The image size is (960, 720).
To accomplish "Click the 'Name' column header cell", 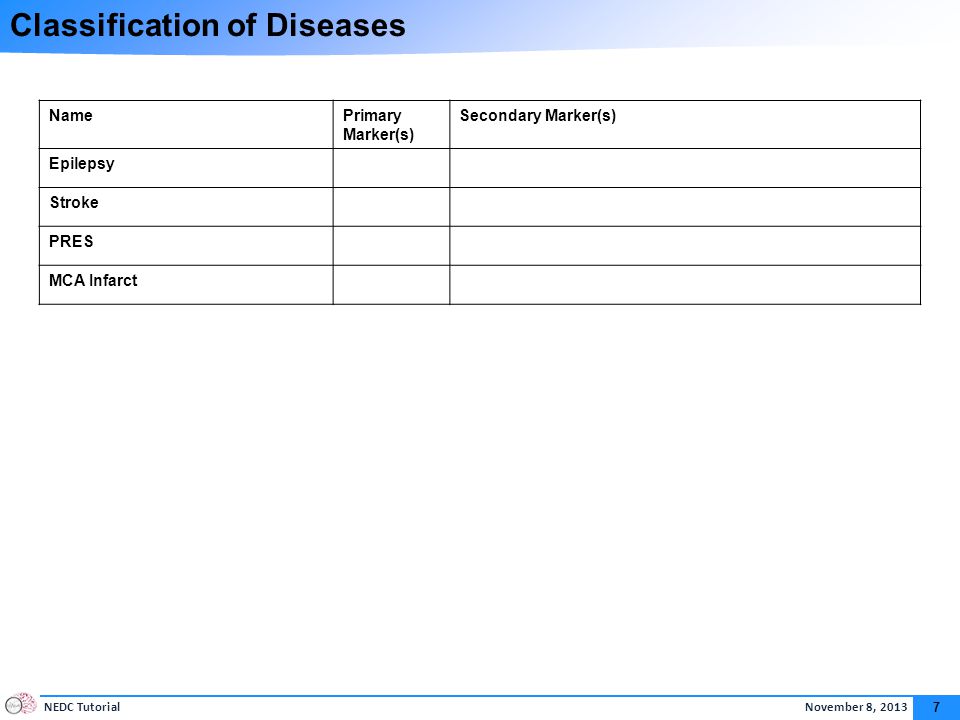I will click(x=186, y=124).
